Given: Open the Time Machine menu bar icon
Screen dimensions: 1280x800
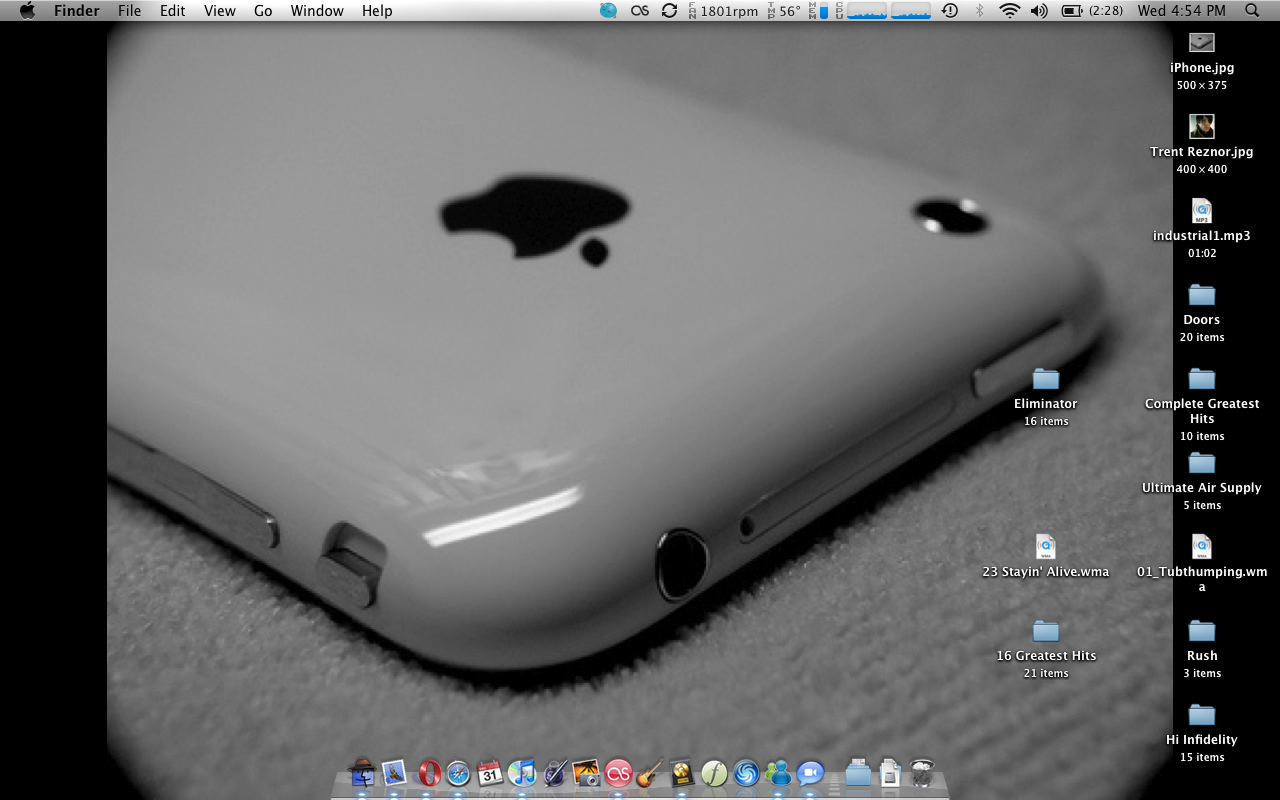Looking at the screenshot, I should click(x=950, y=11).
